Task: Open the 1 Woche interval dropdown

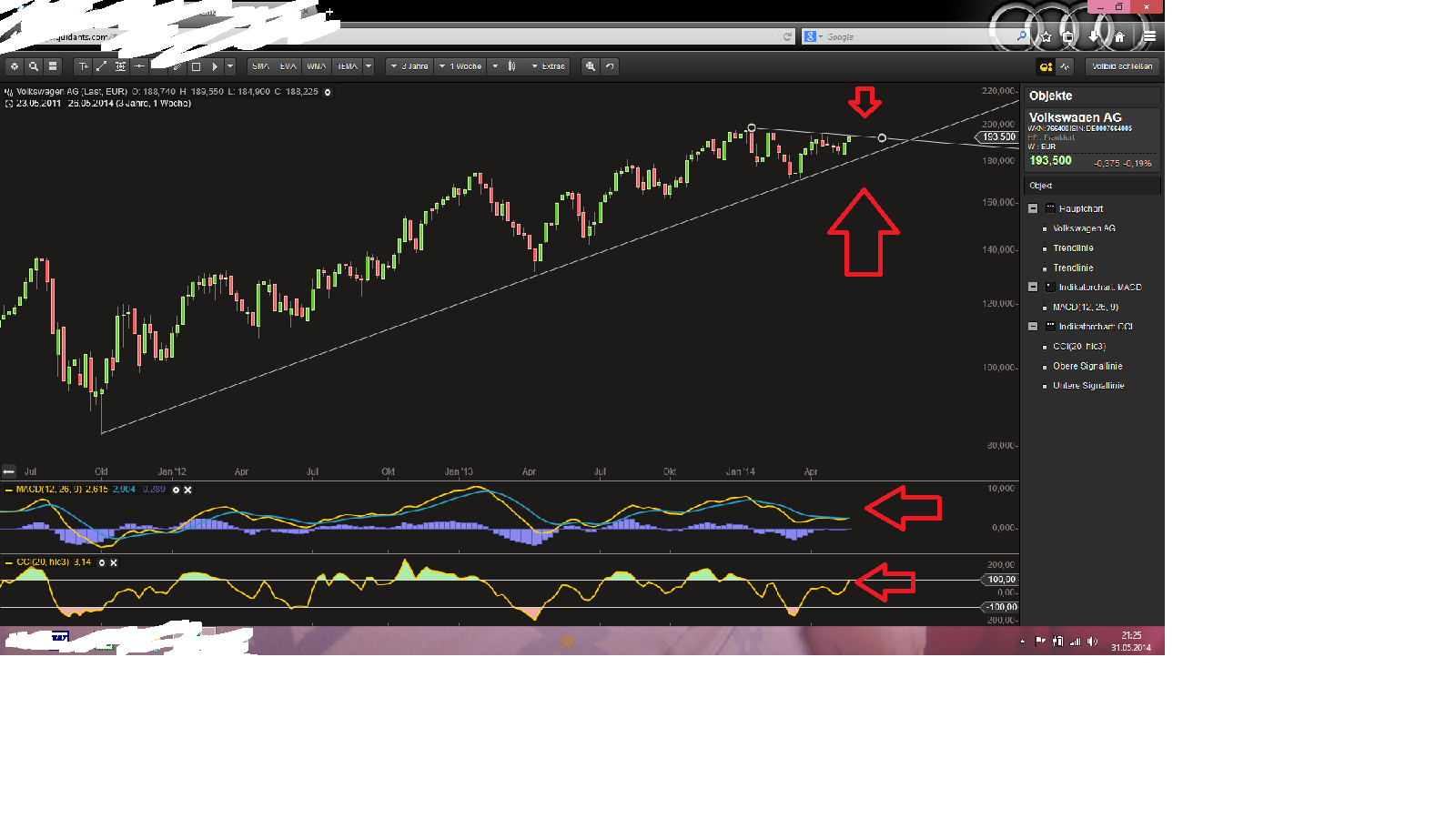Action: [460, 66]
